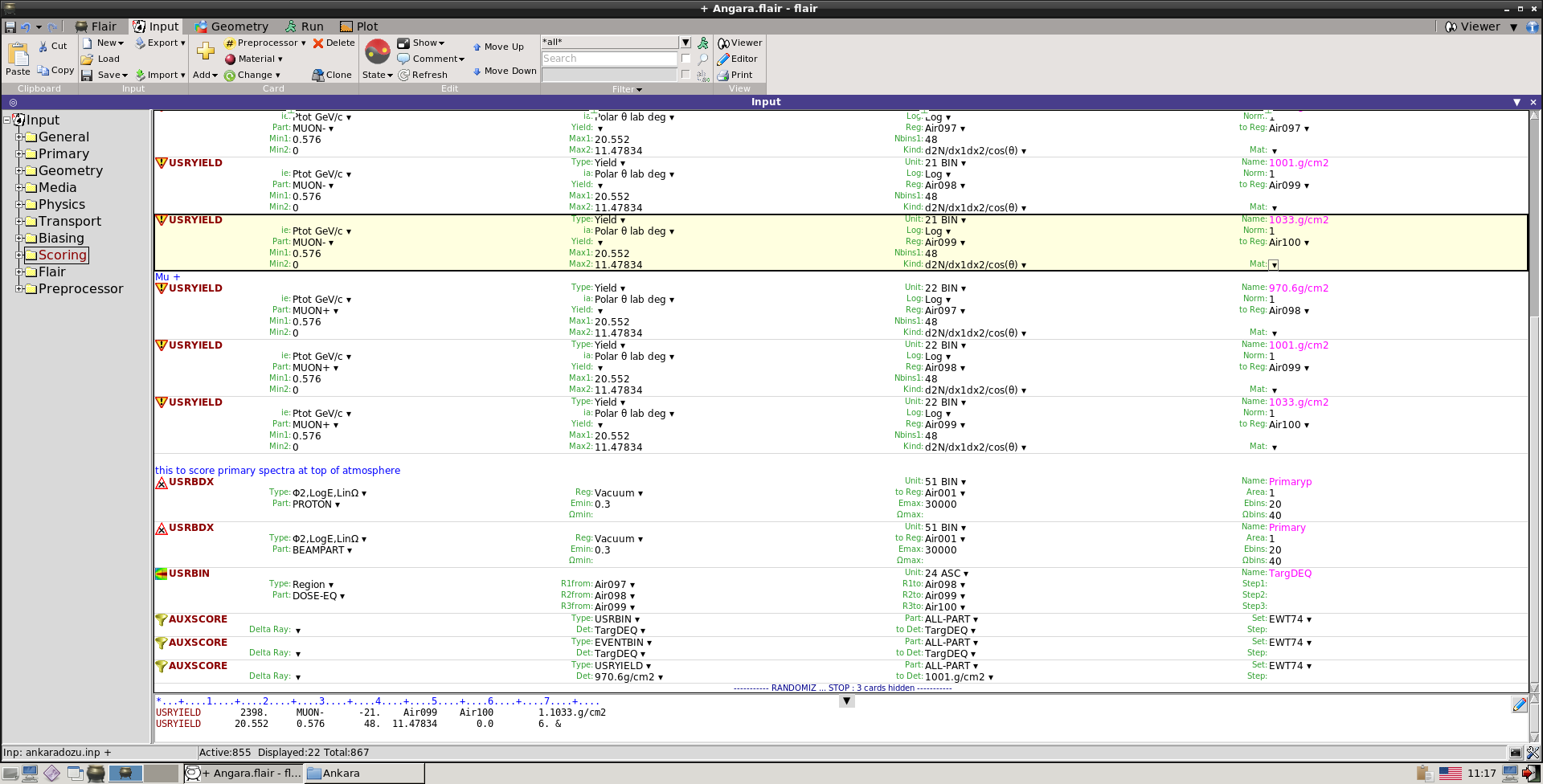The height and width of the screenshot is (784, 1543).
Task: Click the Copy icon in Clipboard group
Action: pyautogui.click(x=43, y=71)
